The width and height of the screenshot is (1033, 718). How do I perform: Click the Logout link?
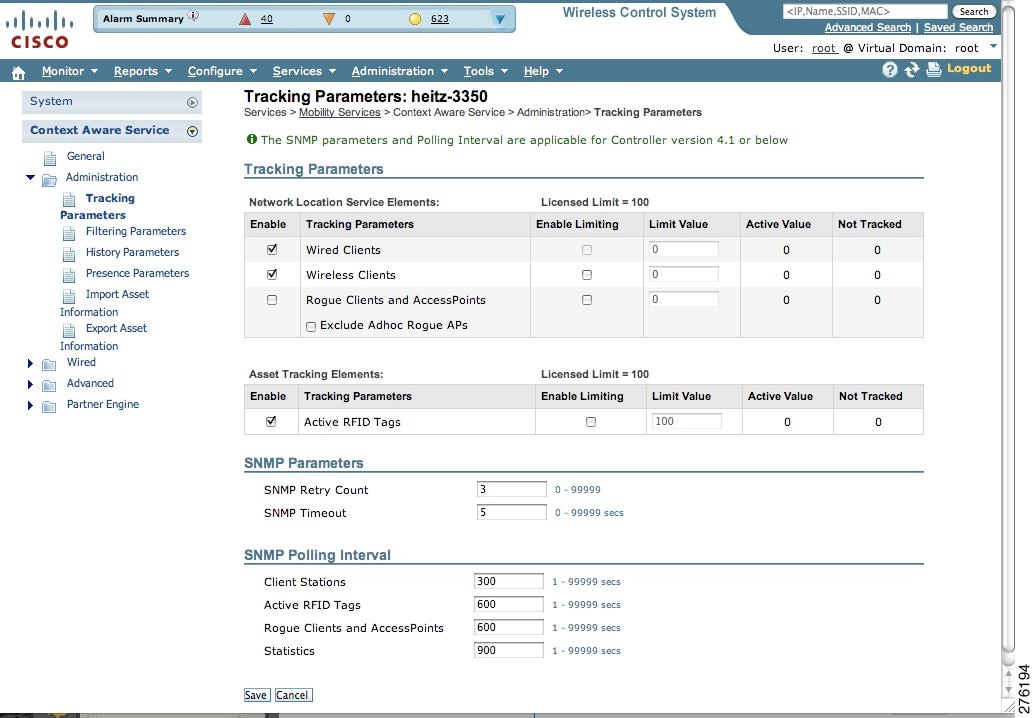[x=968, y=69]
